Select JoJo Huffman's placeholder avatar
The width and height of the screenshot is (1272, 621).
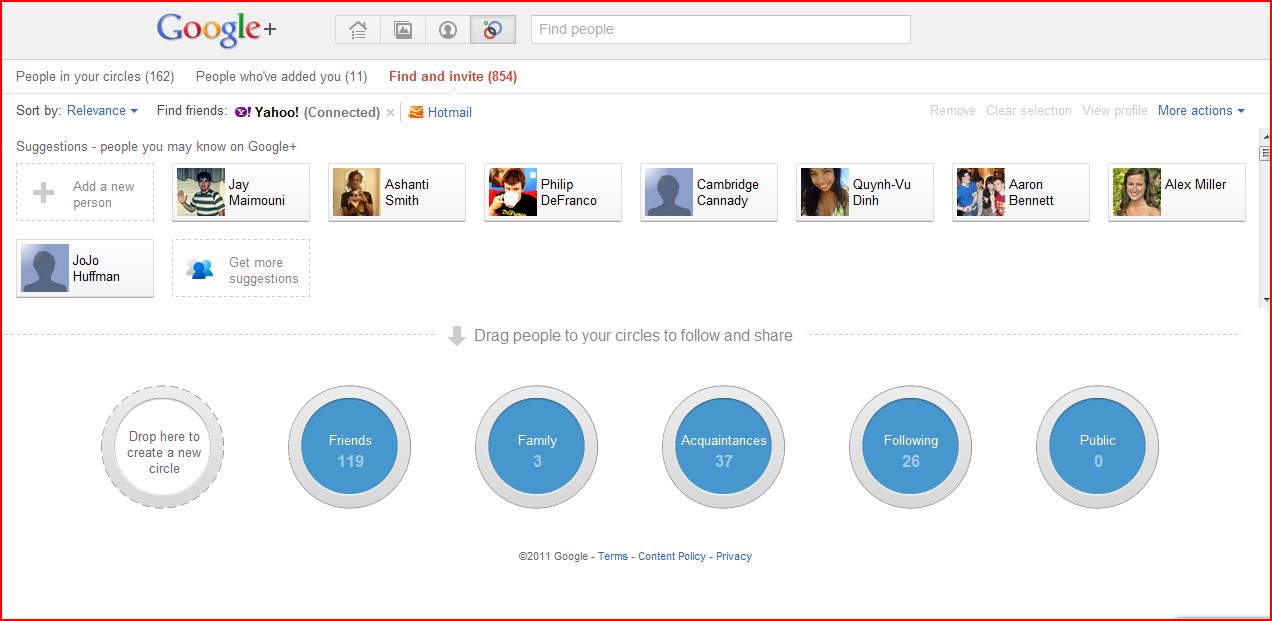45,268
